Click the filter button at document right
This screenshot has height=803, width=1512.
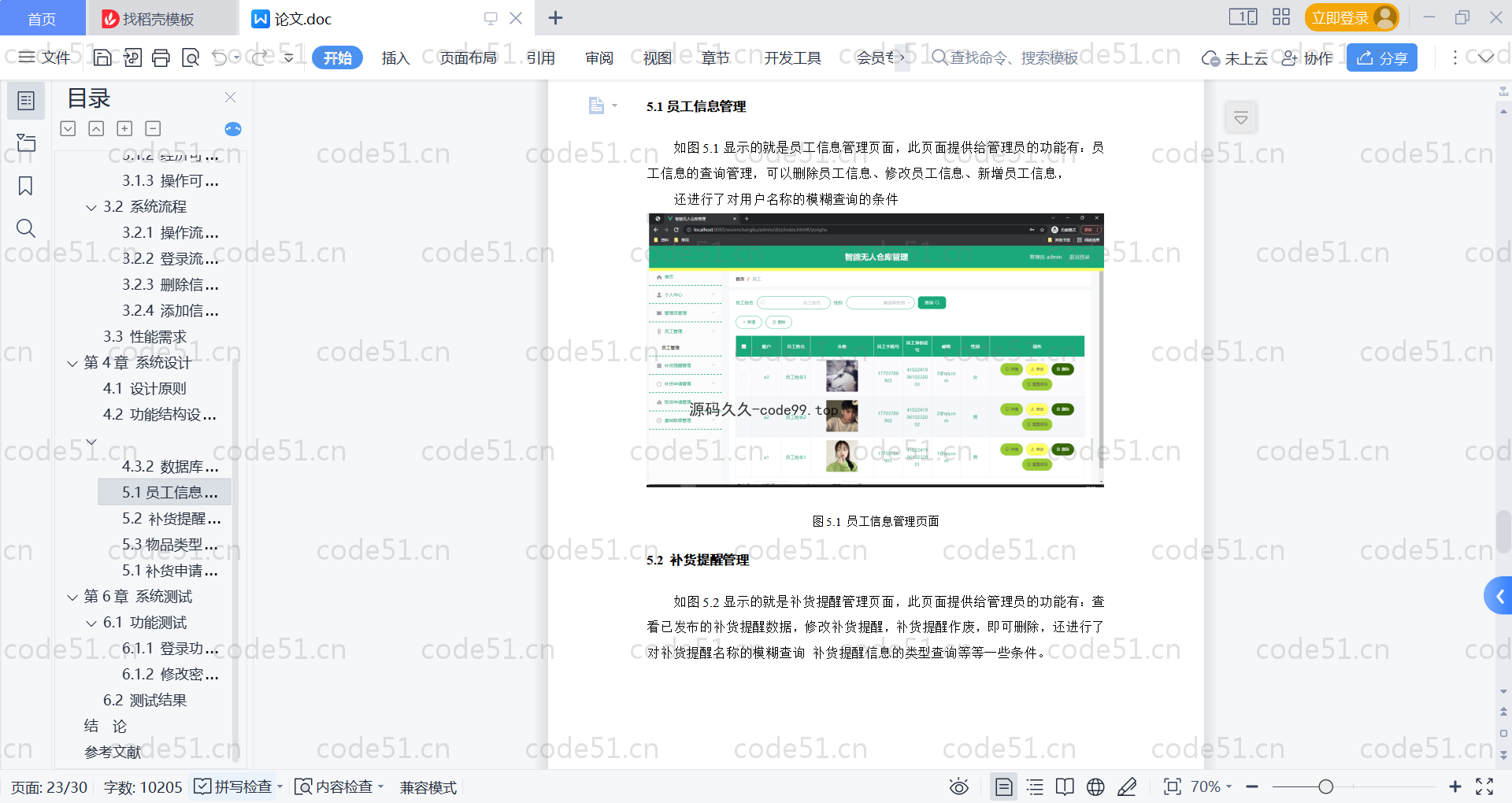1241,118
